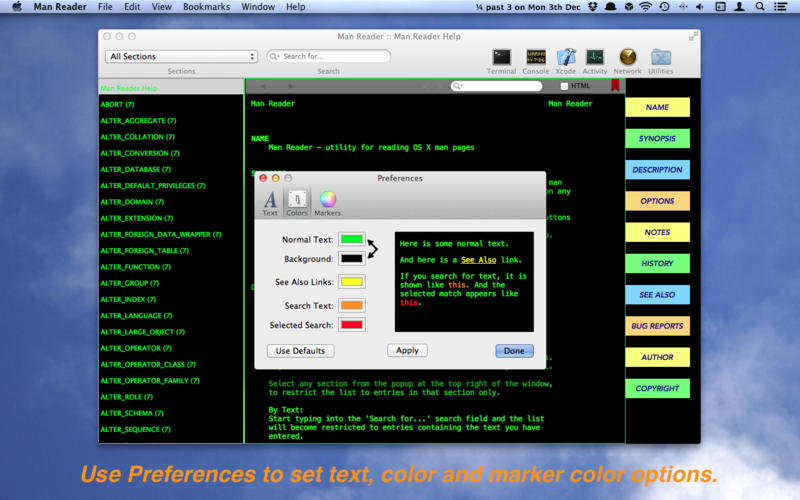Open Spotlight search in menu bar
800x500 pixels.
[760, 7]
